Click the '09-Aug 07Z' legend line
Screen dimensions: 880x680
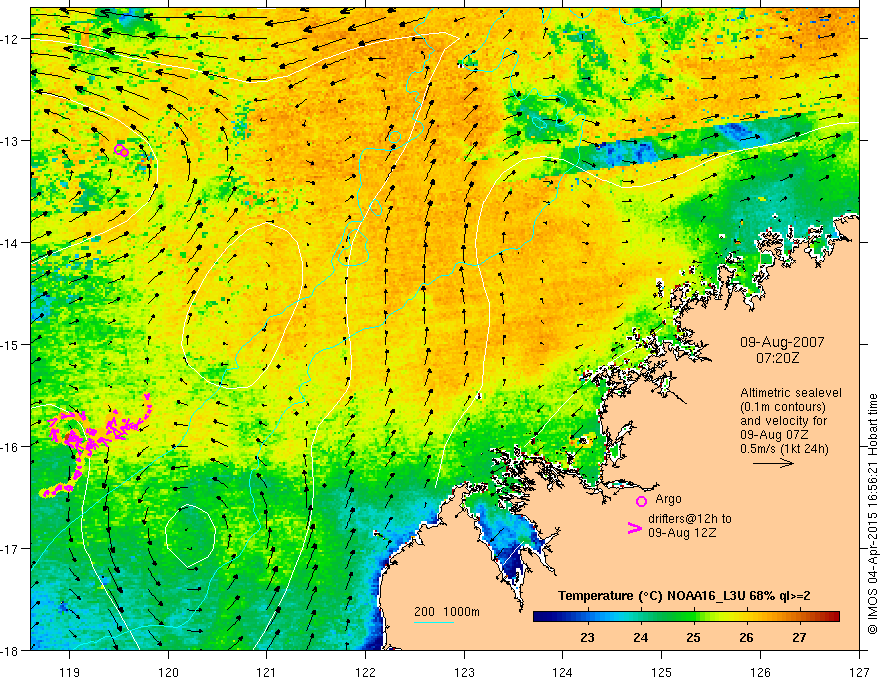coord(773,435)
